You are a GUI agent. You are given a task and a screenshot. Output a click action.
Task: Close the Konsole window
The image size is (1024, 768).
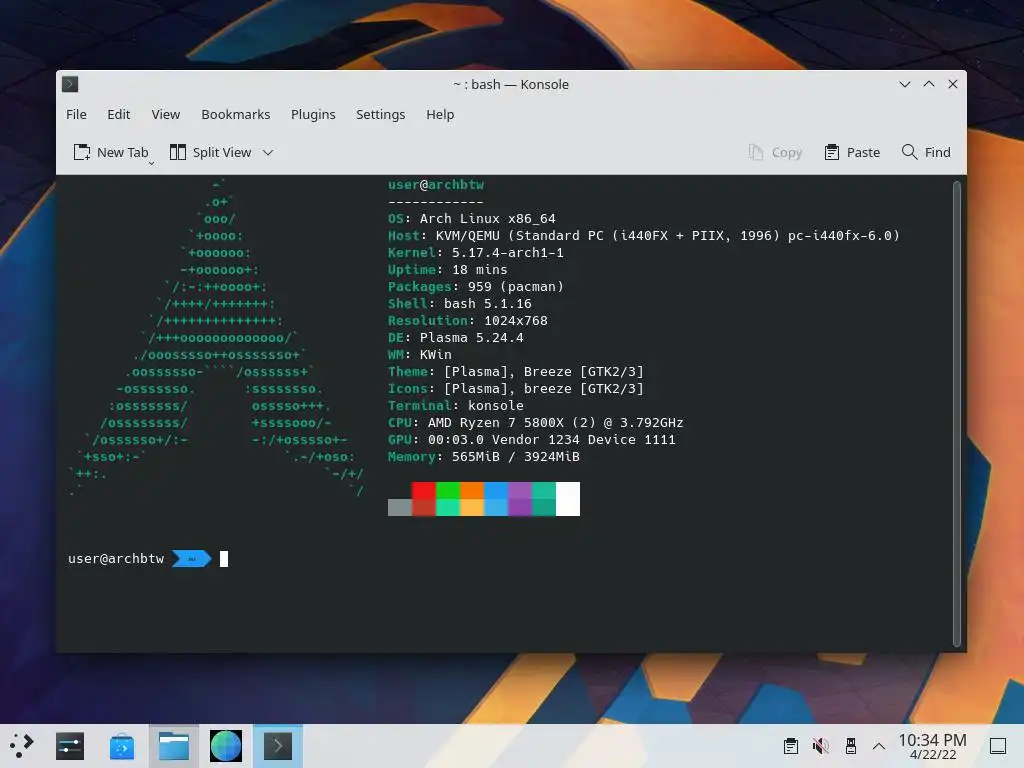point(953,84)
